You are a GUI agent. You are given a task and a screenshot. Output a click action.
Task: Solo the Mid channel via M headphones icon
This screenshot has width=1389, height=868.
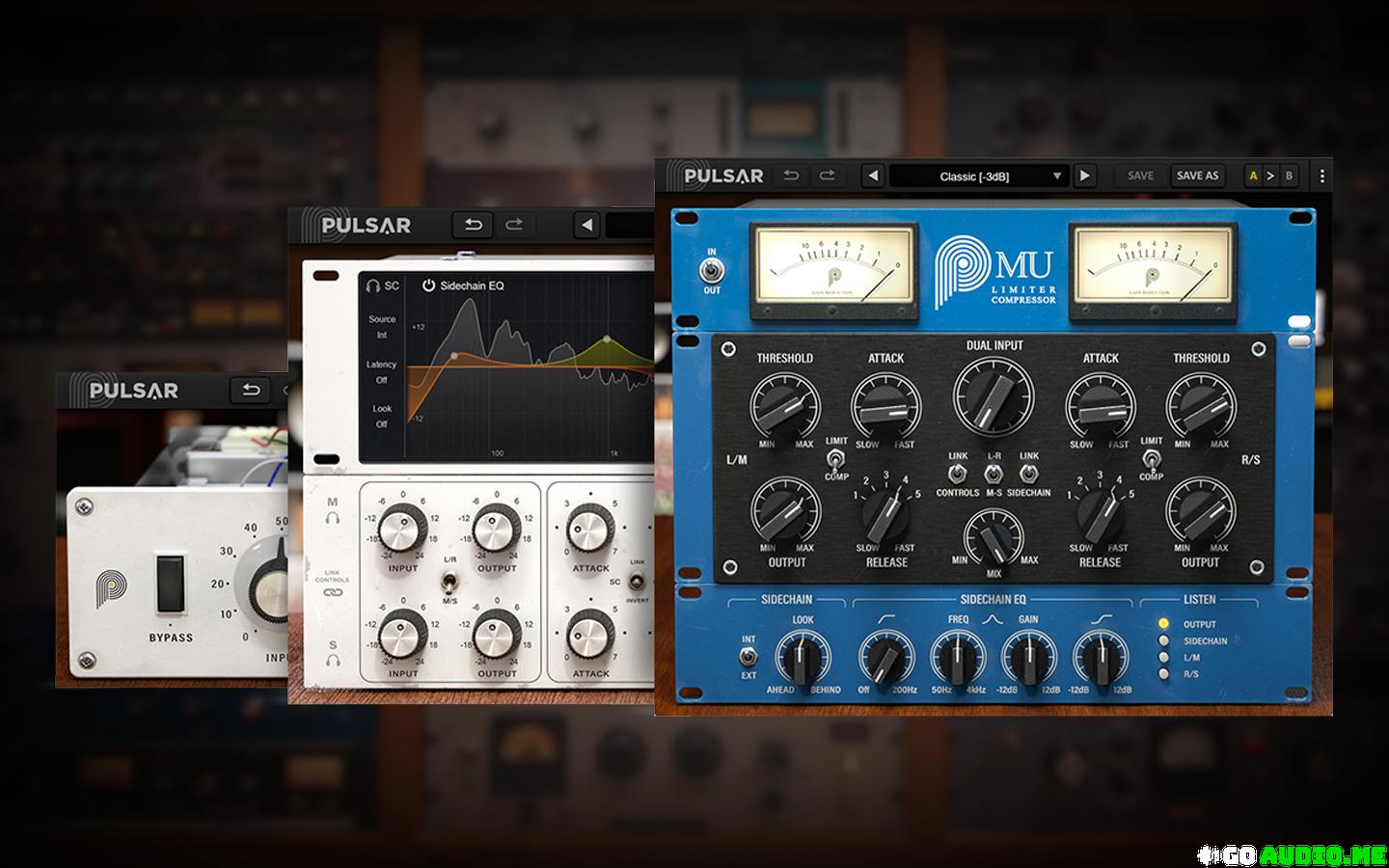click(x=333, y=519)
